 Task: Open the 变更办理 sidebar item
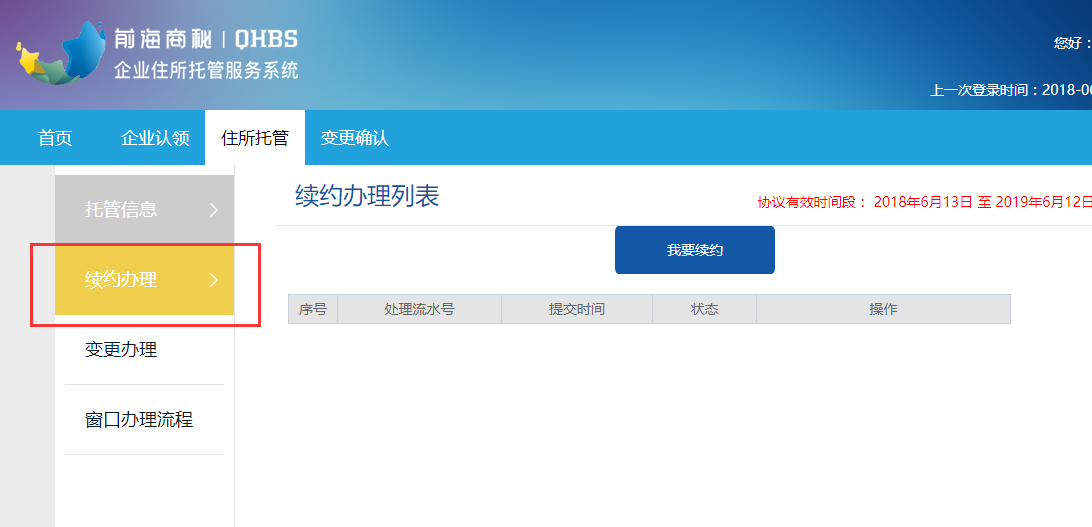coord(121,350)
